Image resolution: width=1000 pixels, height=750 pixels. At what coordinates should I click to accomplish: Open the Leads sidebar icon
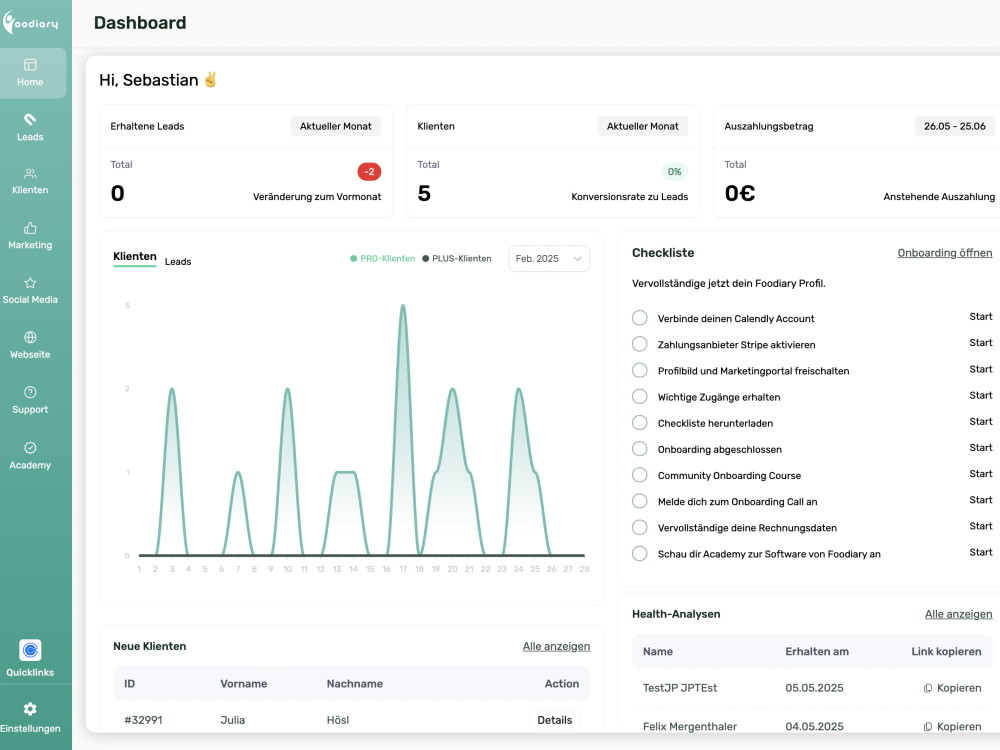30,119
